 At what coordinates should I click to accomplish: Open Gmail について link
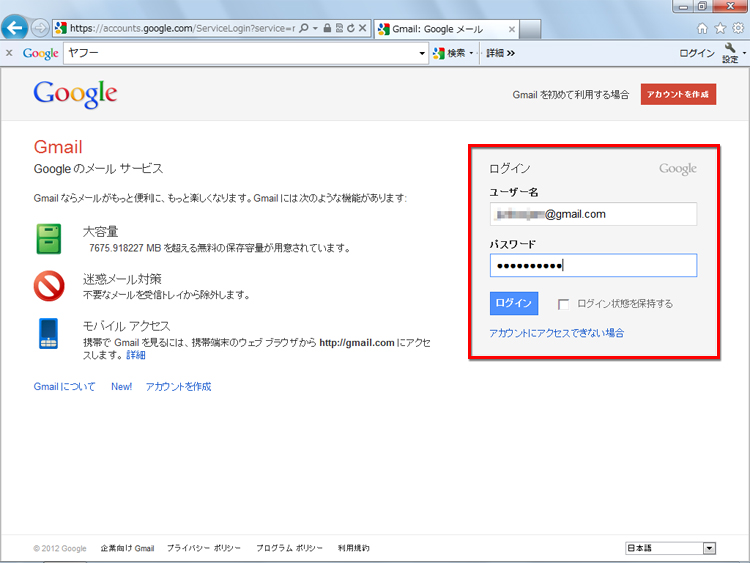64,386
